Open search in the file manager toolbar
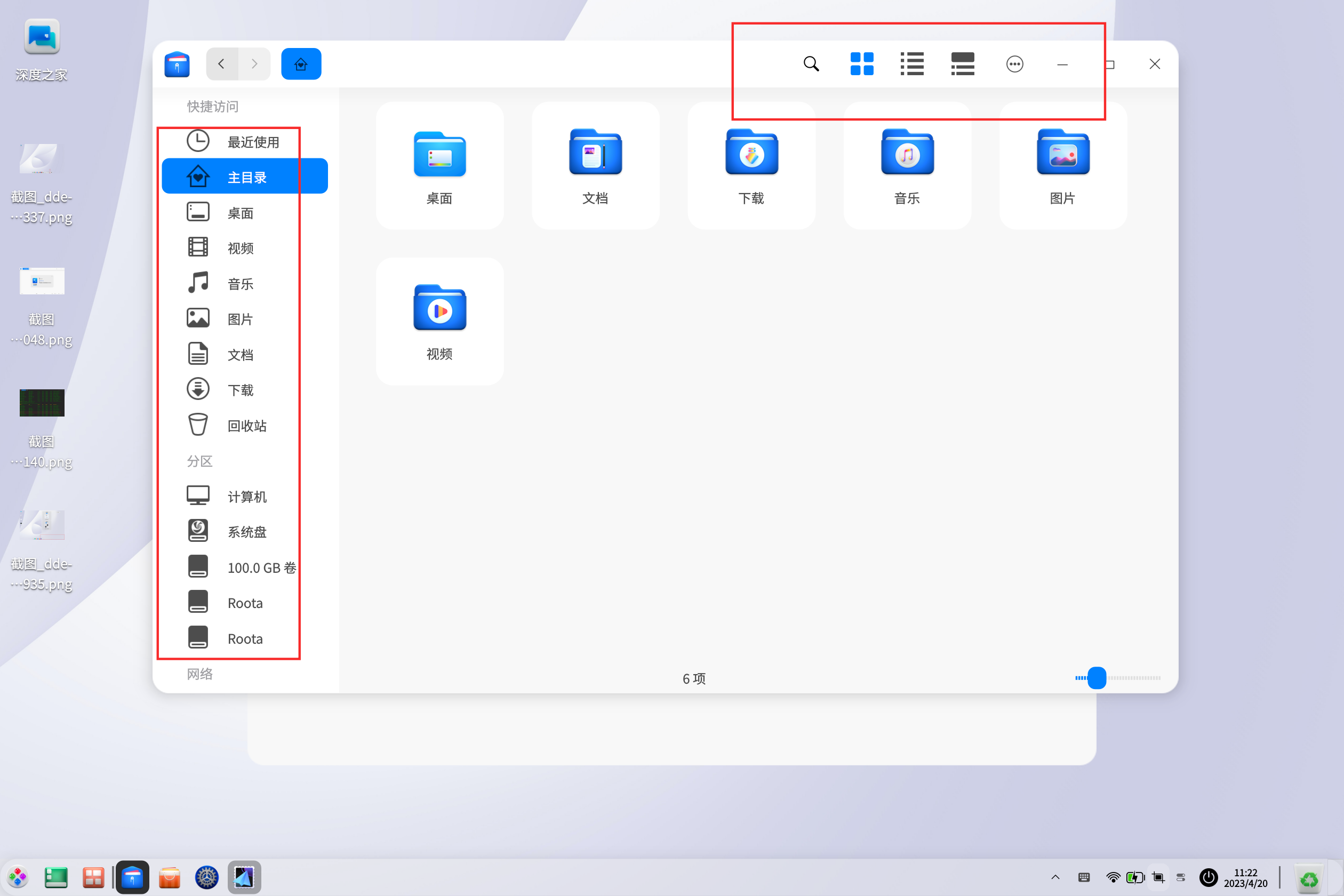This screenshot has width=1344, height=896. (x=811, y=64)
